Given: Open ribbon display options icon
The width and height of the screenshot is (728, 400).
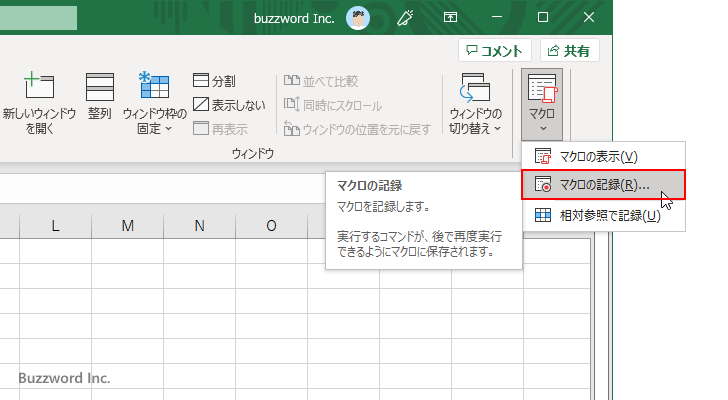Looking at the screenshot, I should coord(450,18).
